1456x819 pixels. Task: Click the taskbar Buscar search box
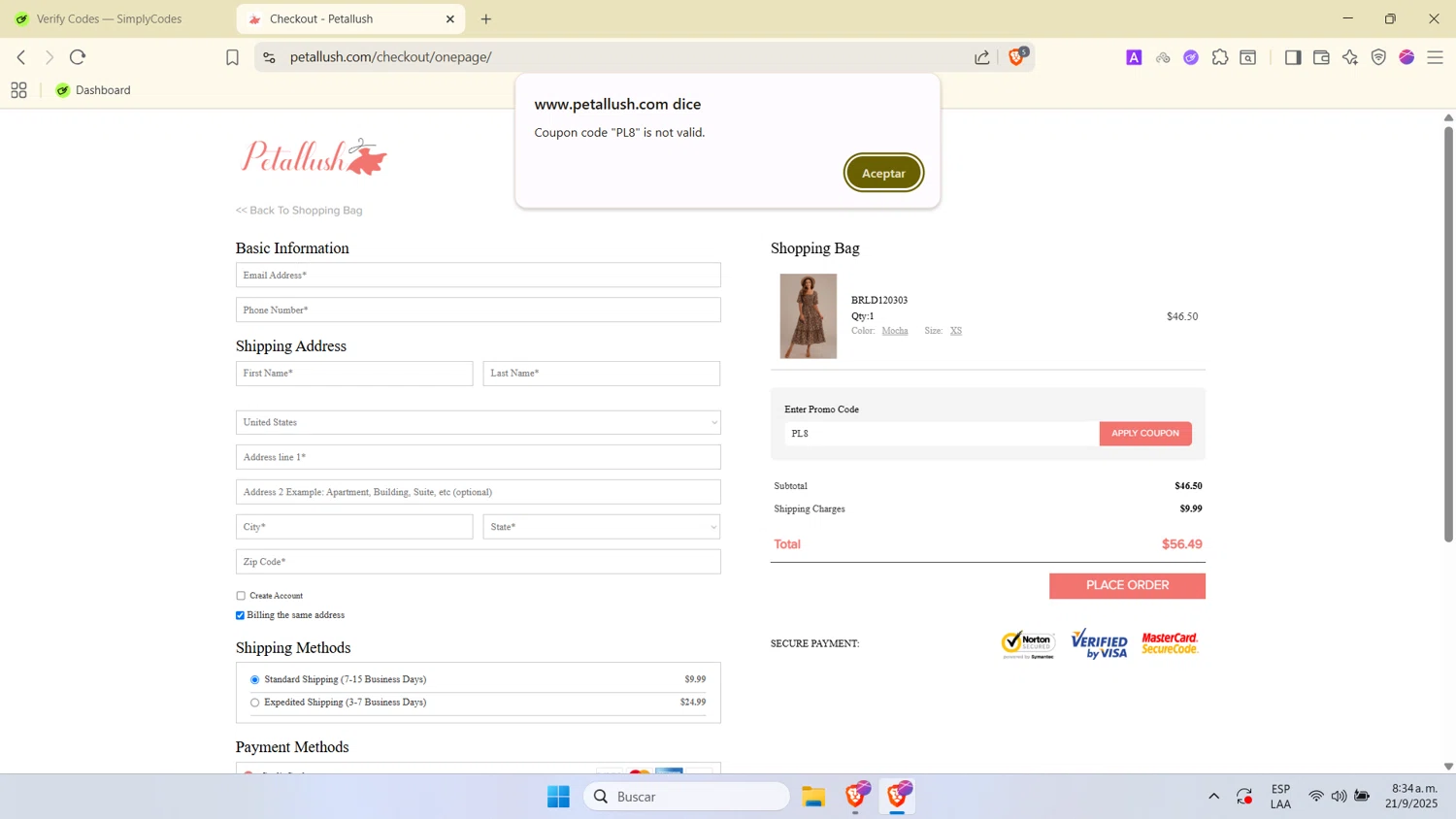[687, 797]
